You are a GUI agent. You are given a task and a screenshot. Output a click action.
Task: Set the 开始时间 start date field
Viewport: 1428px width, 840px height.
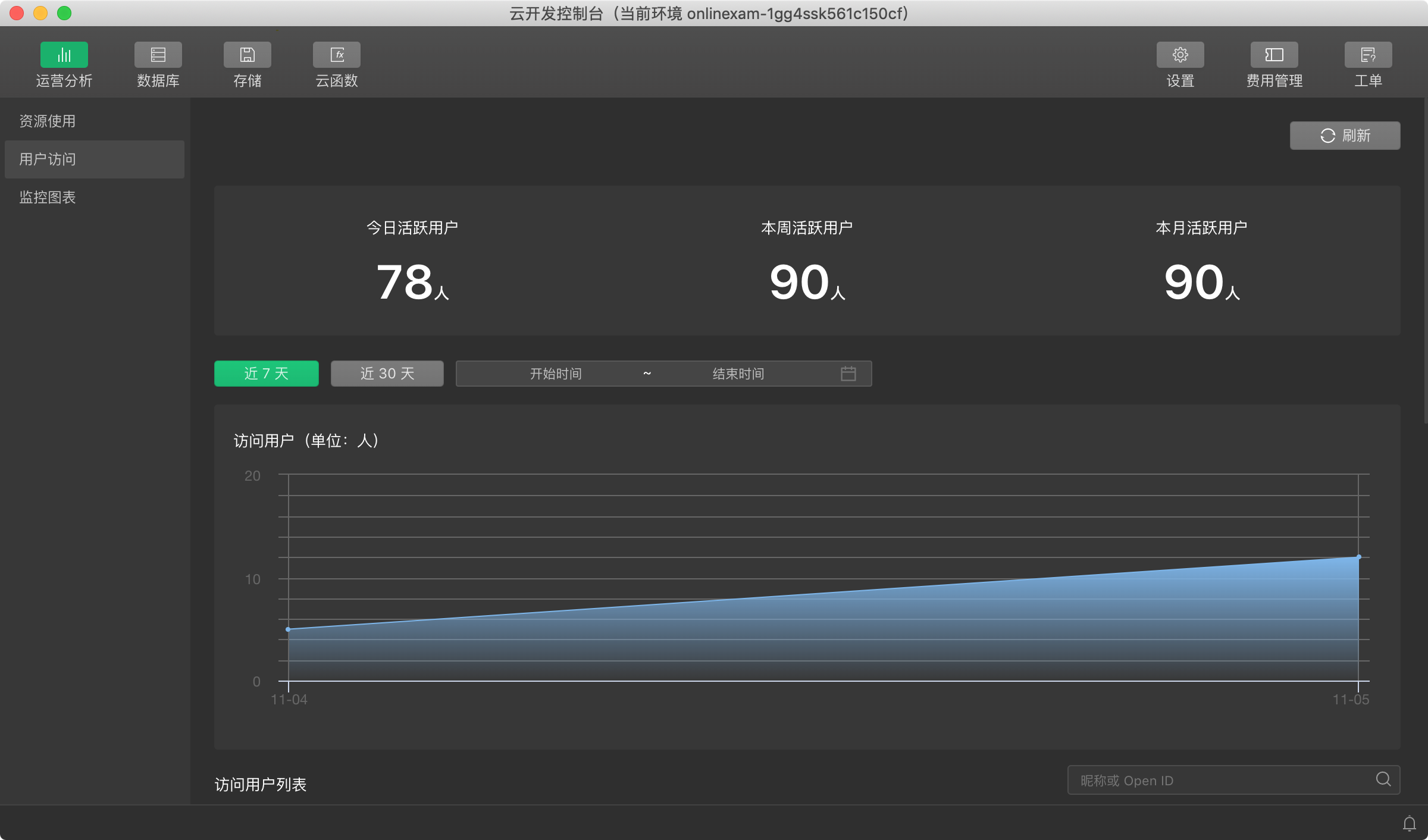[x=556, y=374]
